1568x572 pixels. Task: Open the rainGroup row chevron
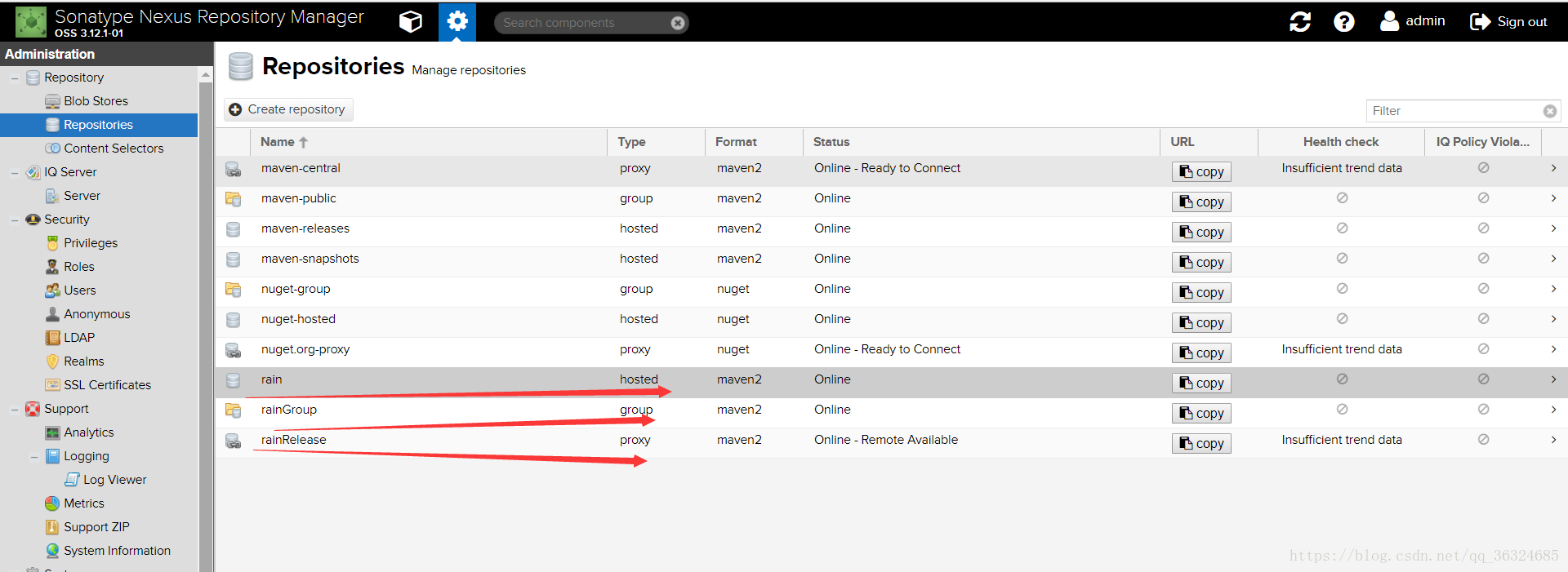[1553, 410]
